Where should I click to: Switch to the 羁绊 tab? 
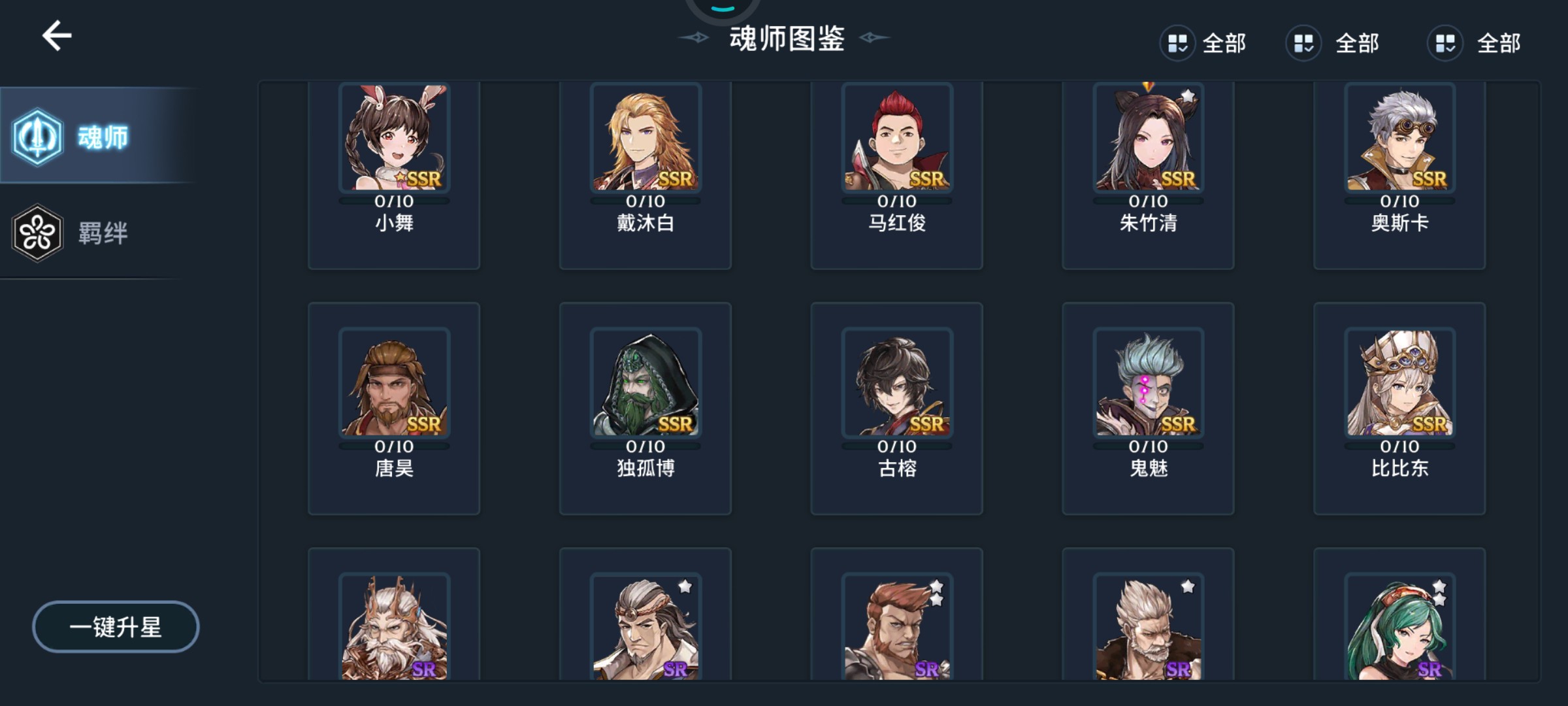click(98, 233)
